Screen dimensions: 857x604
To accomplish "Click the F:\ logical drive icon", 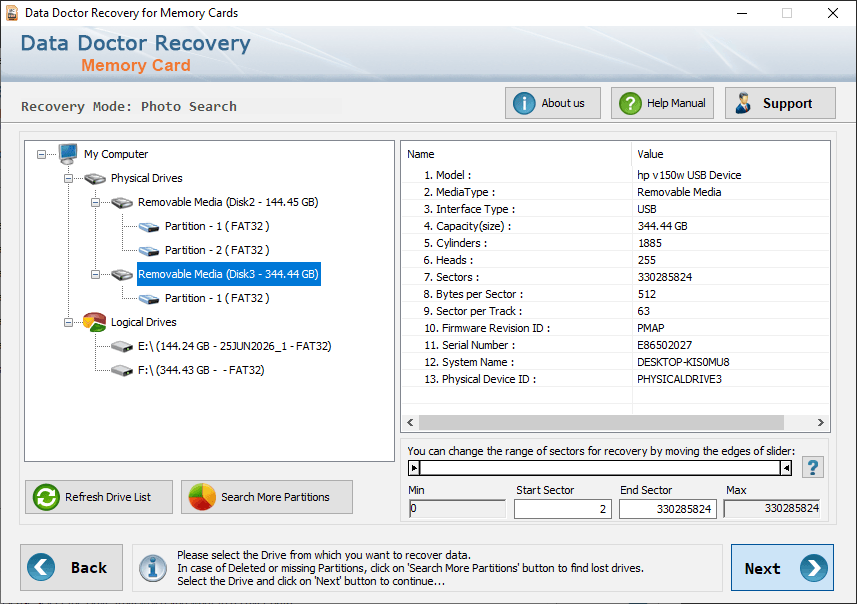I will point(122,371).
